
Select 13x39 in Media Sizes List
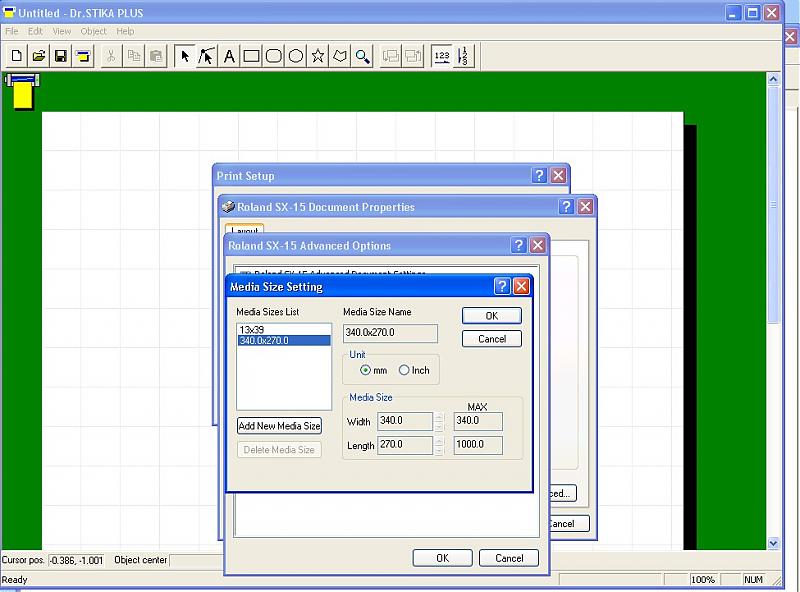pos(284,330)
